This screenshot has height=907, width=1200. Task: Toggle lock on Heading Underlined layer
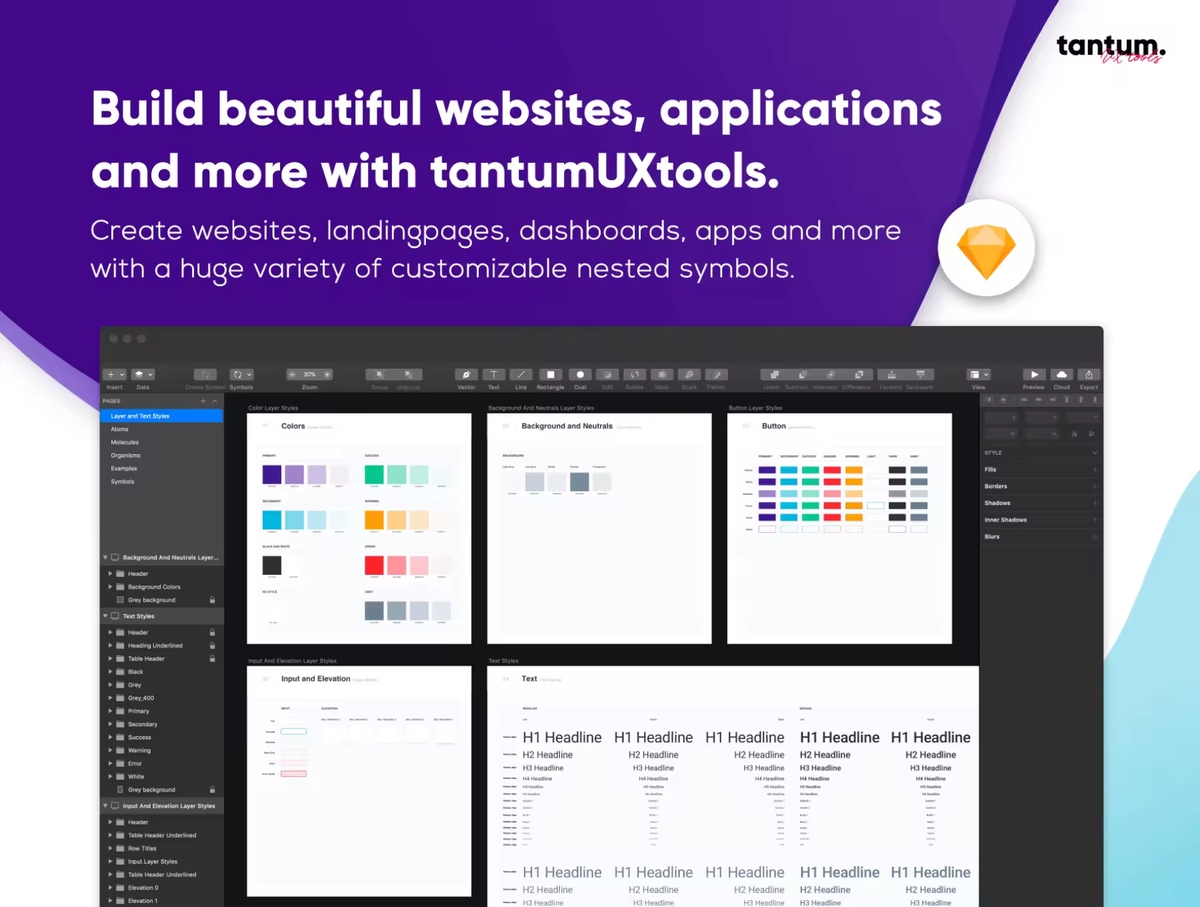[x=212, y=646]
